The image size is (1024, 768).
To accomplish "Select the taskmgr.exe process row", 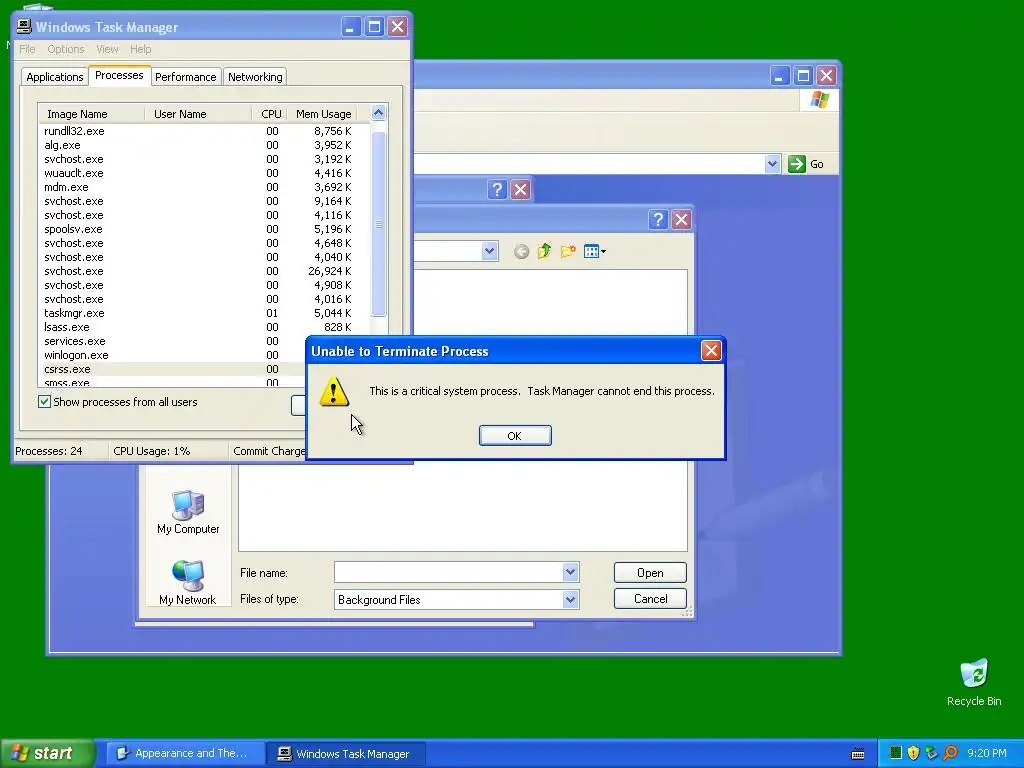I will [x=204, y=313].
